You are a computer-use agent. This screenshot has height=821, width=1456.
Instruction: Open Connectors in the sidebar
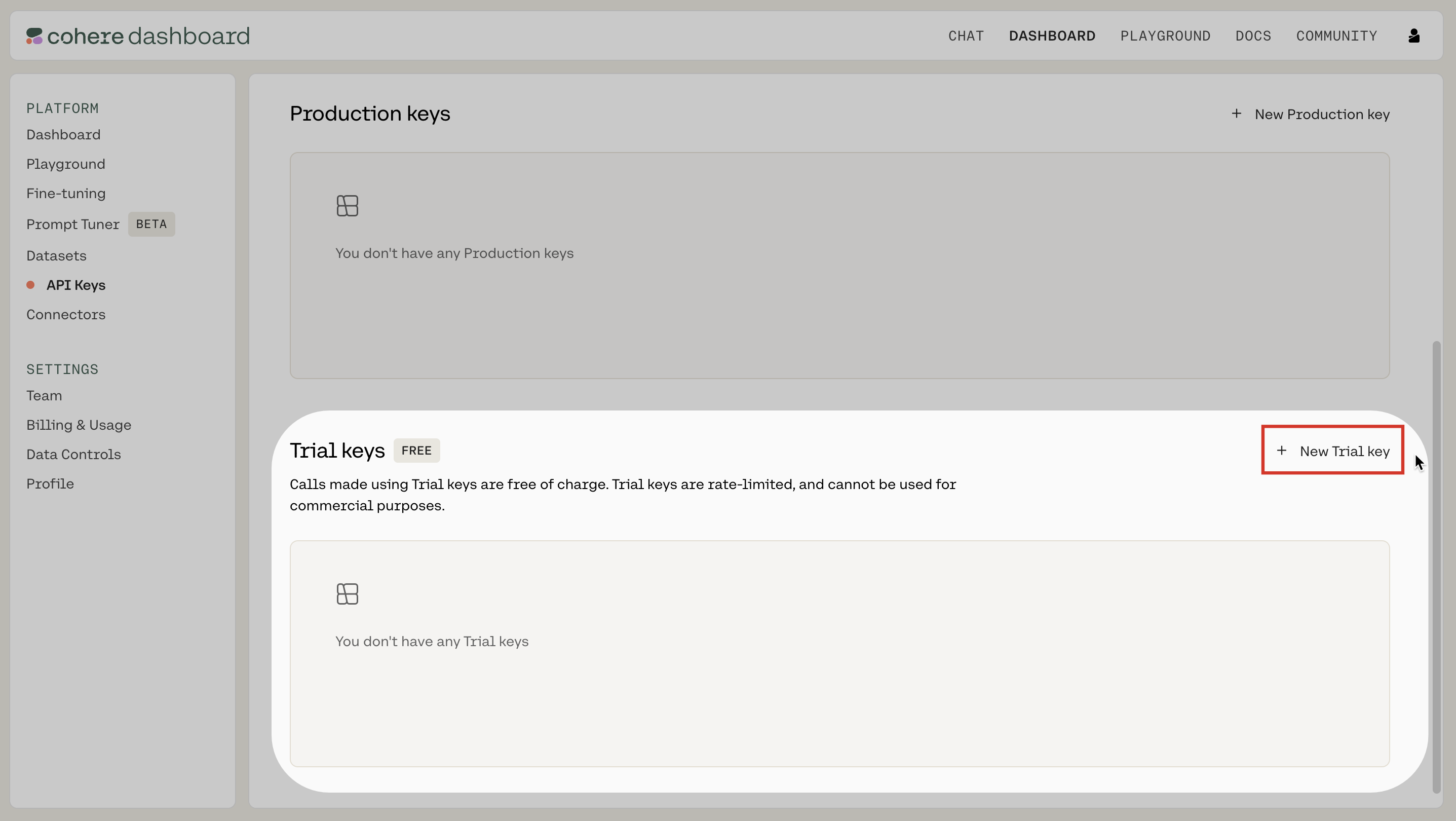pyautogui.click(x=66, y=314)
